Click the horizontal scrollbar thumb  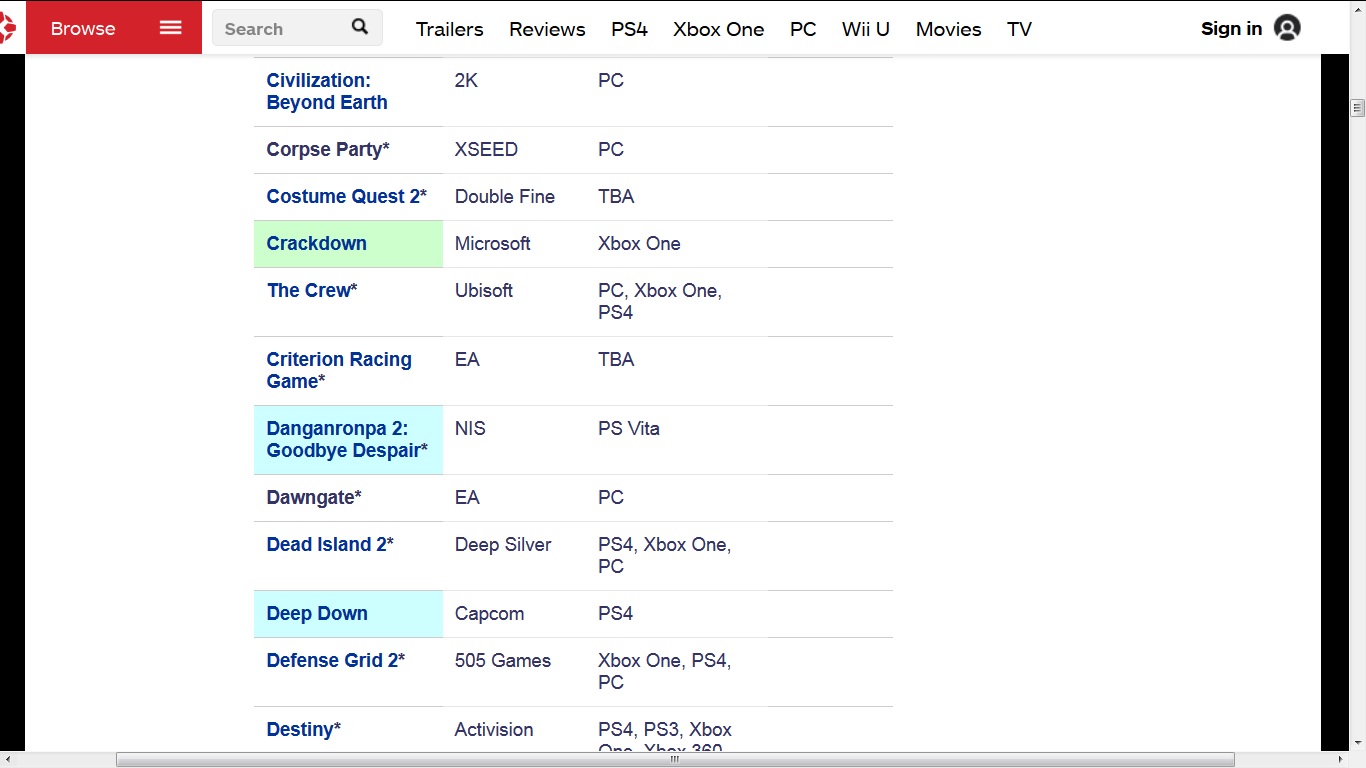point(675,760)
